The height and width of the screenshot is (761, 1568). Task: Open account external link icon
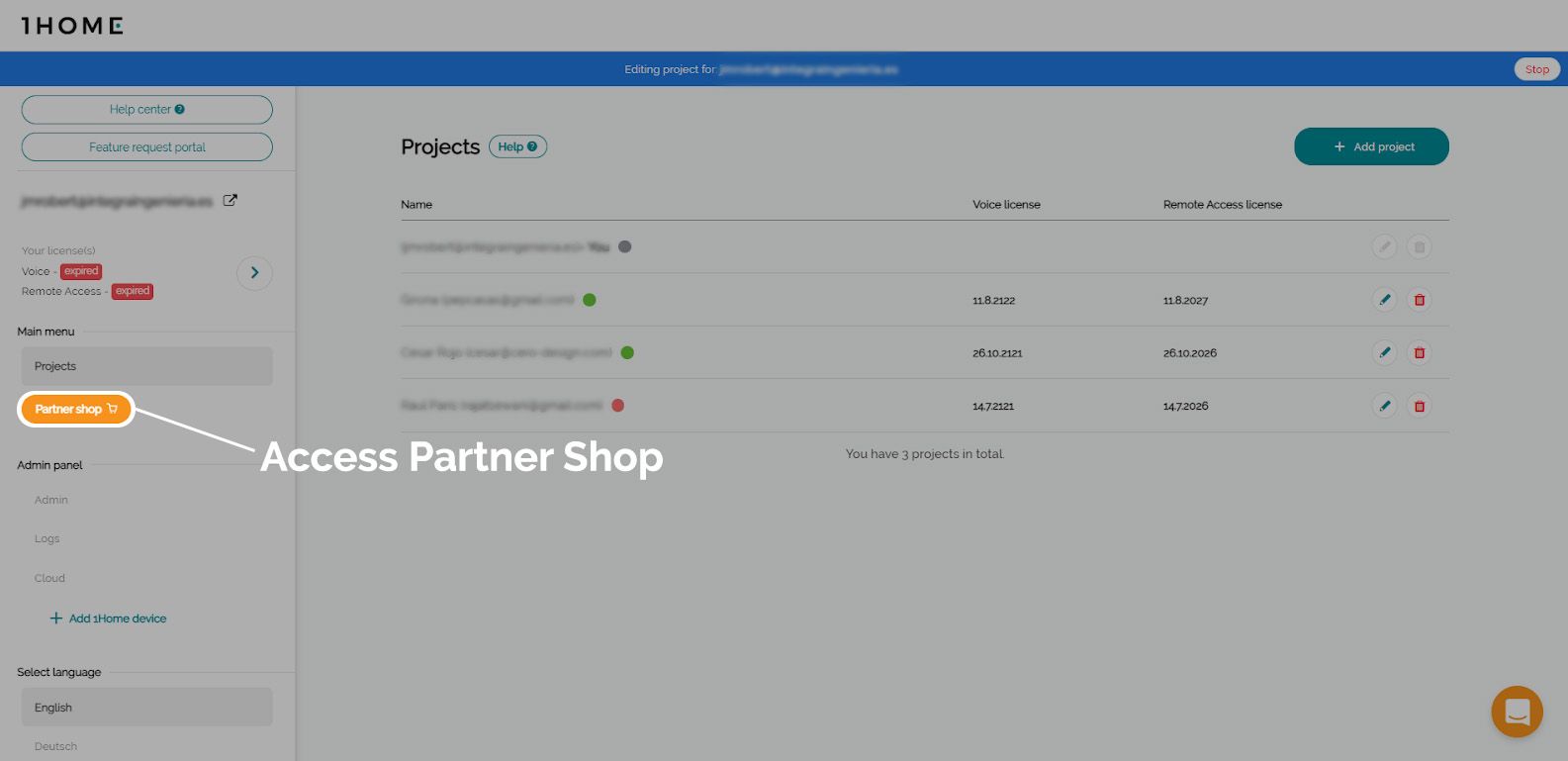[x=230, y=200]
